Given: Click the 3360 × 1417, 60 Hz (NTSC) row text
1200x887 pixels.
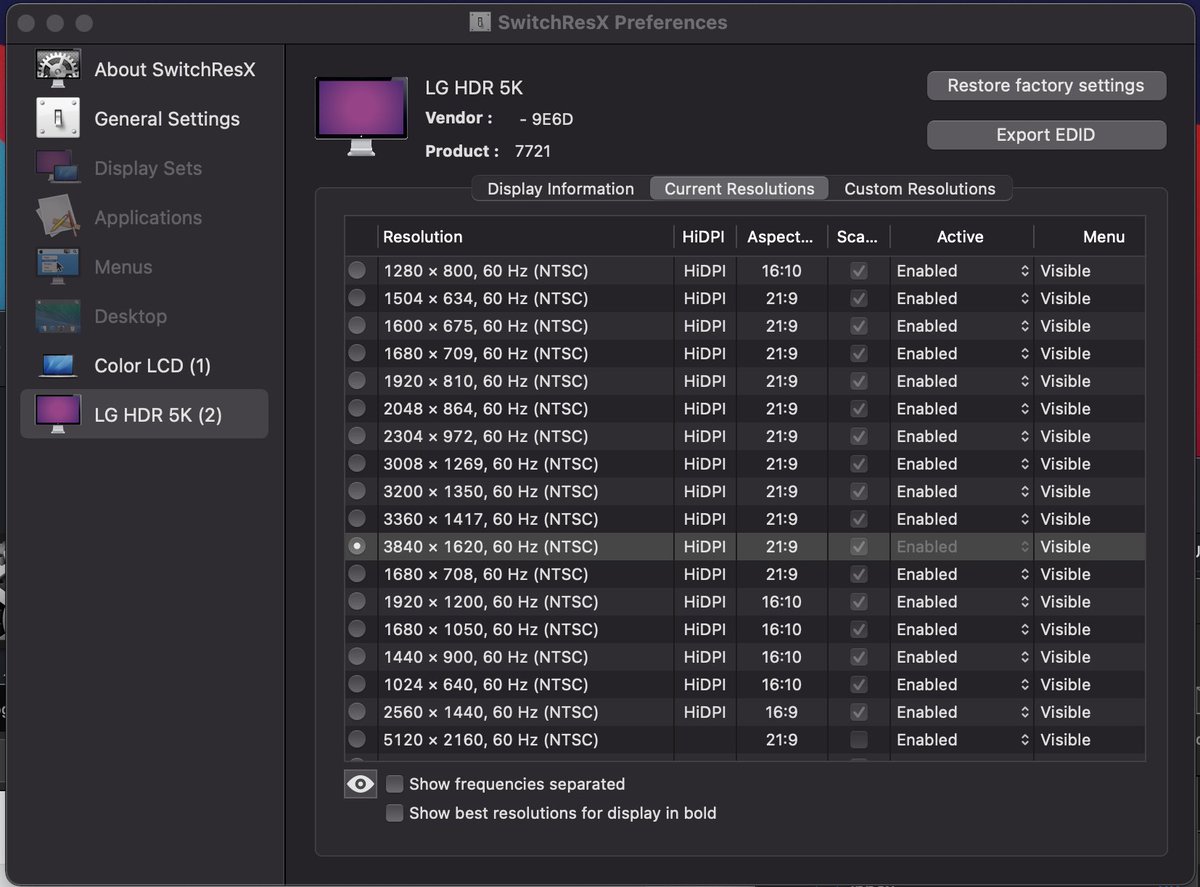Looking at the screenshot, I should (x=491, y=519).
